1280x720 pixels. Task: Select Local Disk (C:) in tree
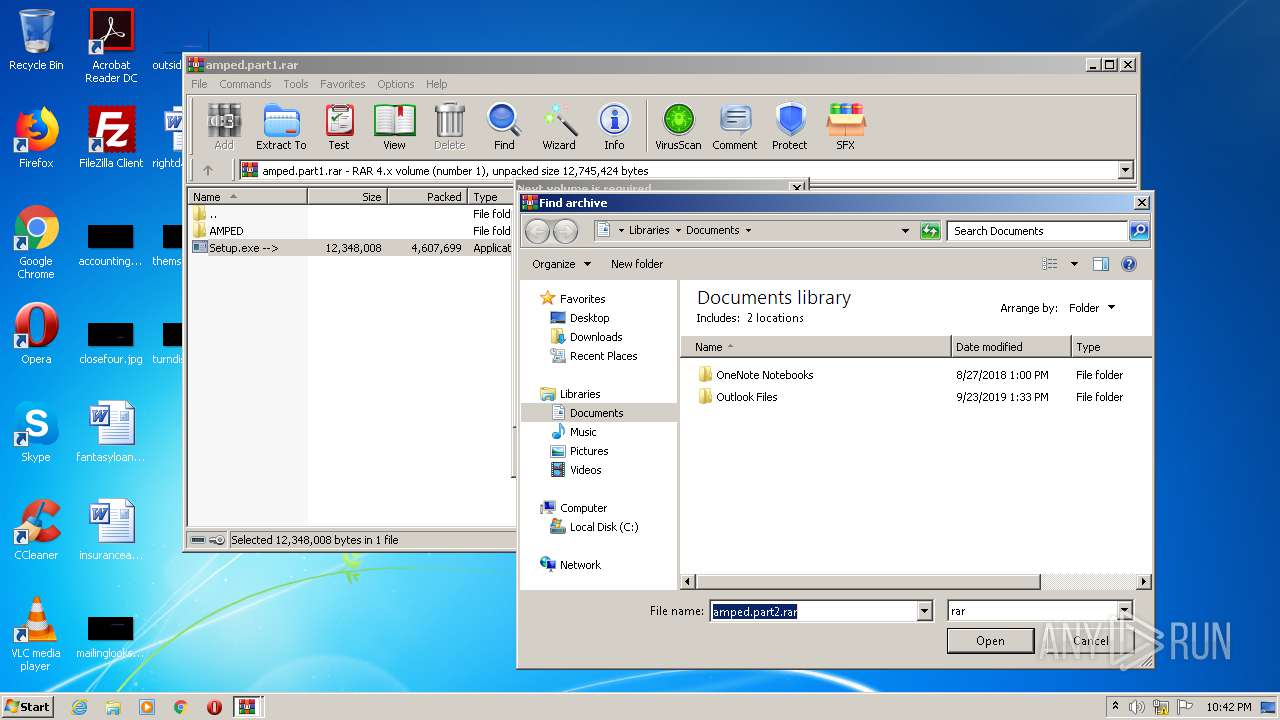[x=604, y=527]
